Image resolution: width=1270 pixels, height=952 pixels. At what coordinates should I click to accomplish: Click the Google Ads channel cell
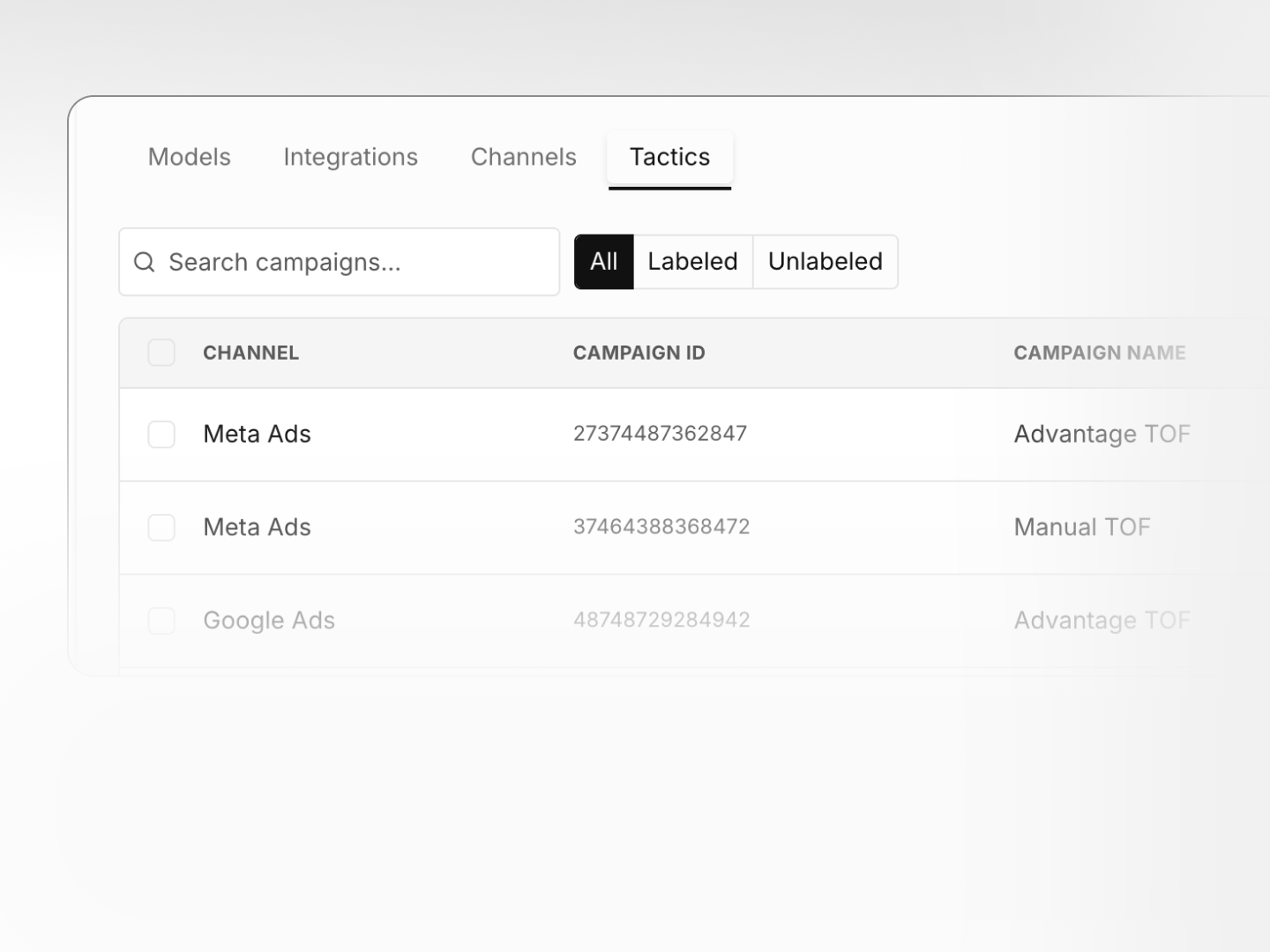(x=269, y=621)
